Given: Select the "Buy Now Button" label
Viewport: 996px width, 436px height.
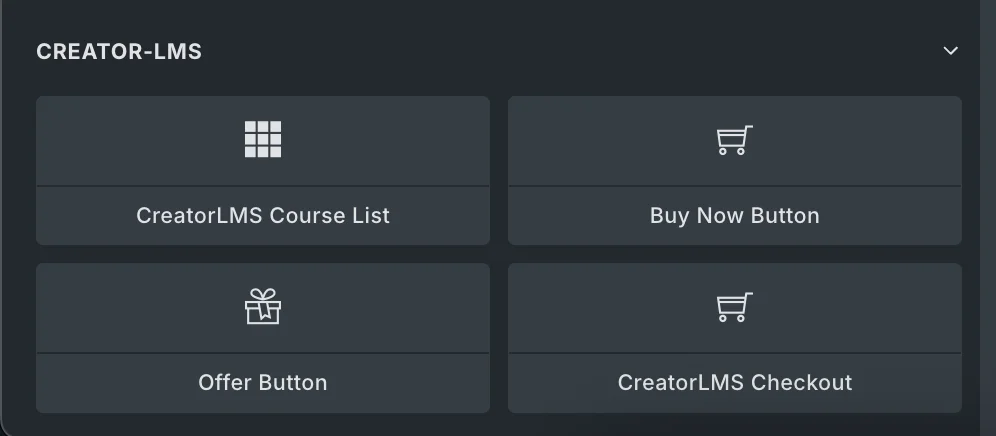Looking at the screenshot, I should click(734, 216).
